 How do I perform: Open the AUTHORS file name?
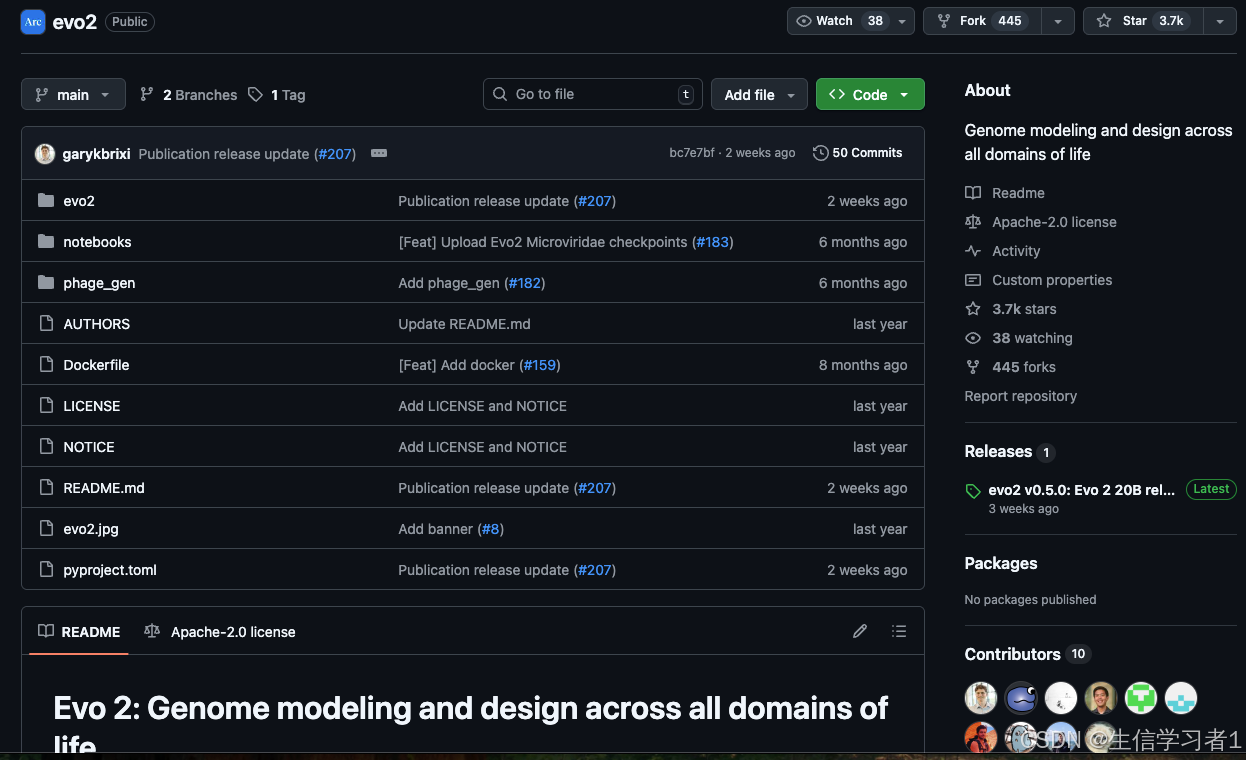[x=96, y=324]
